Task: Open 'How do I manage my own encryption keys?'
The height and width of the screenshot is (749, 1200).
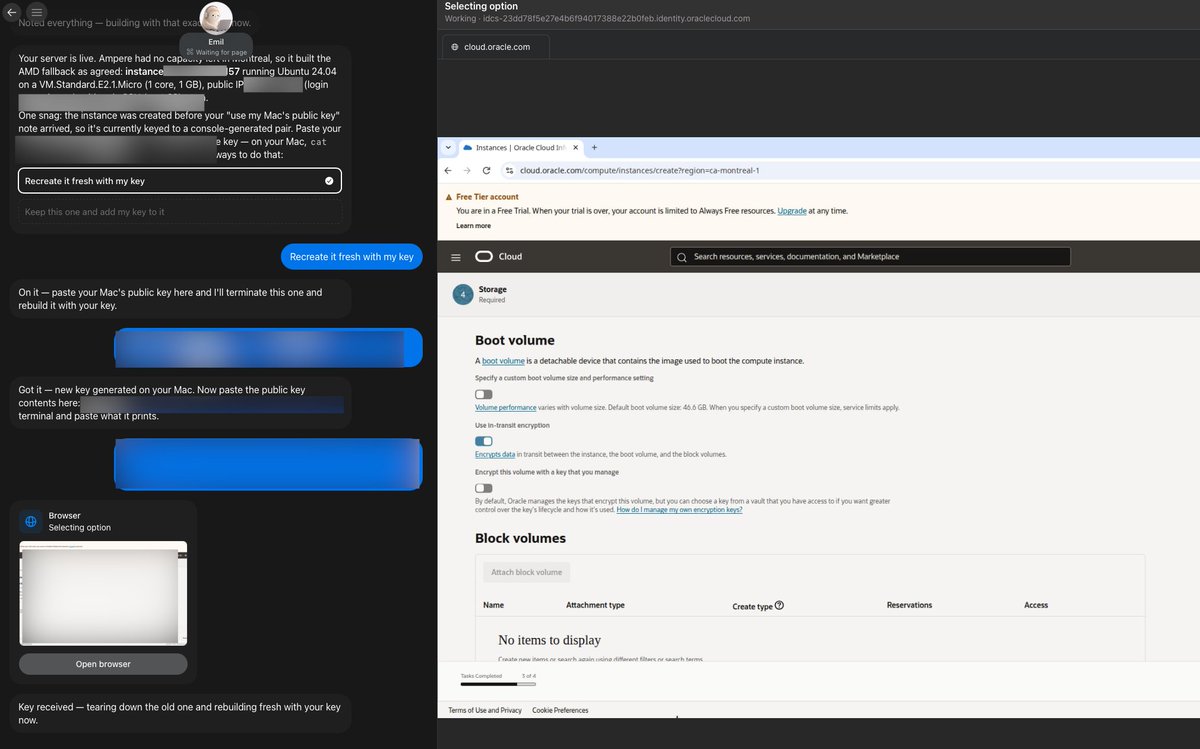Action: pos(679,510)
